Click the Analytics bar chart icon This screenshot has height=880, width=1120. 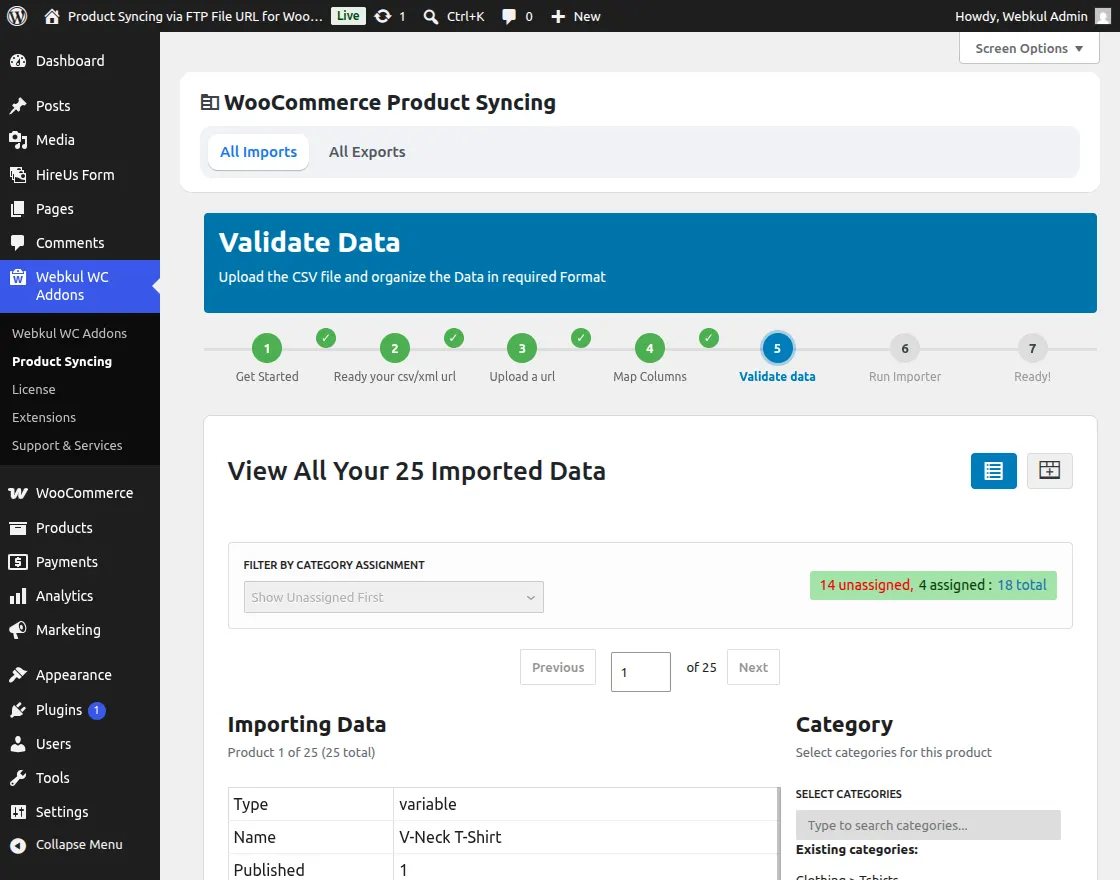coord(18,596)
